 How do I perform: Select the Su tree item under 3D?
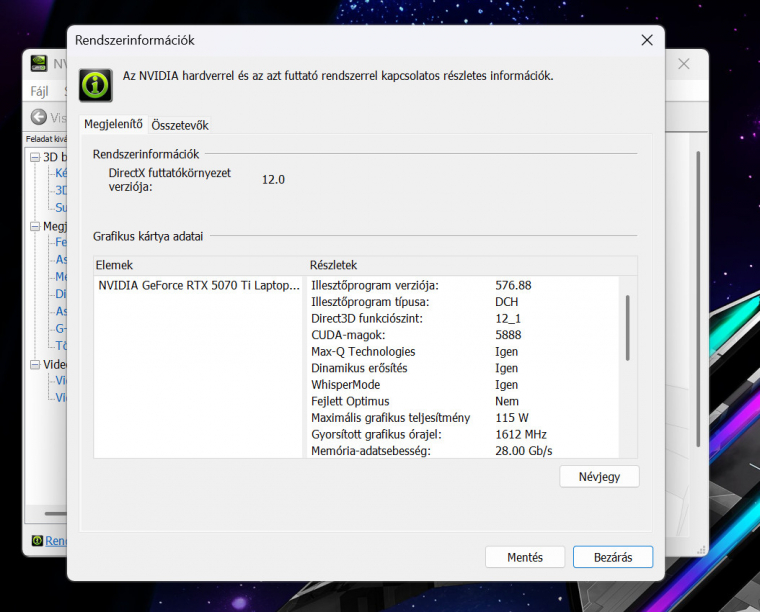[61, 207]
